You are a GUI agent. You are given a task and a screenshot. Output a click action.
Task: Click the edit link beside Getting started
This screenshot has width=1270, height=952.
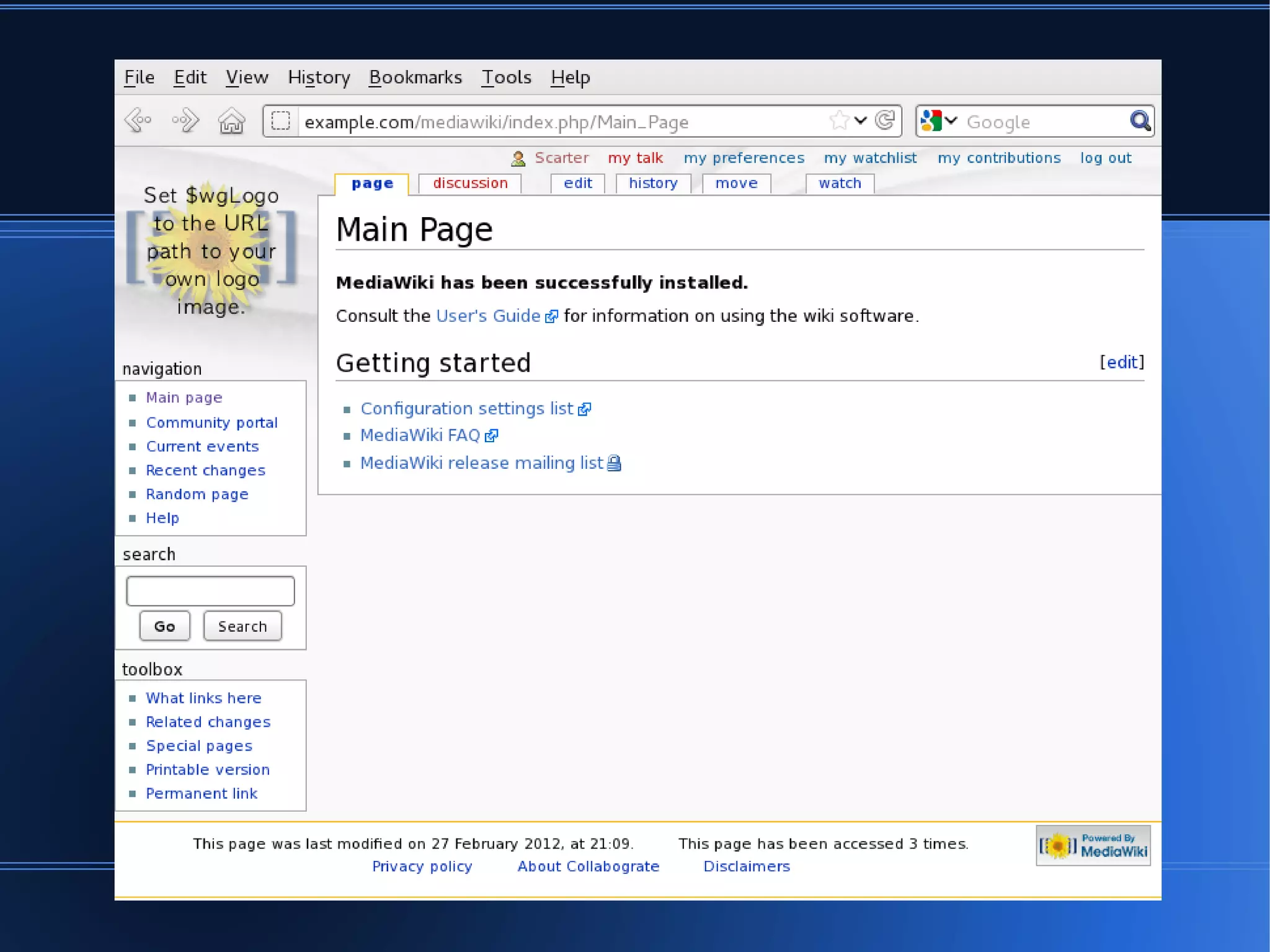[1121, 362]
